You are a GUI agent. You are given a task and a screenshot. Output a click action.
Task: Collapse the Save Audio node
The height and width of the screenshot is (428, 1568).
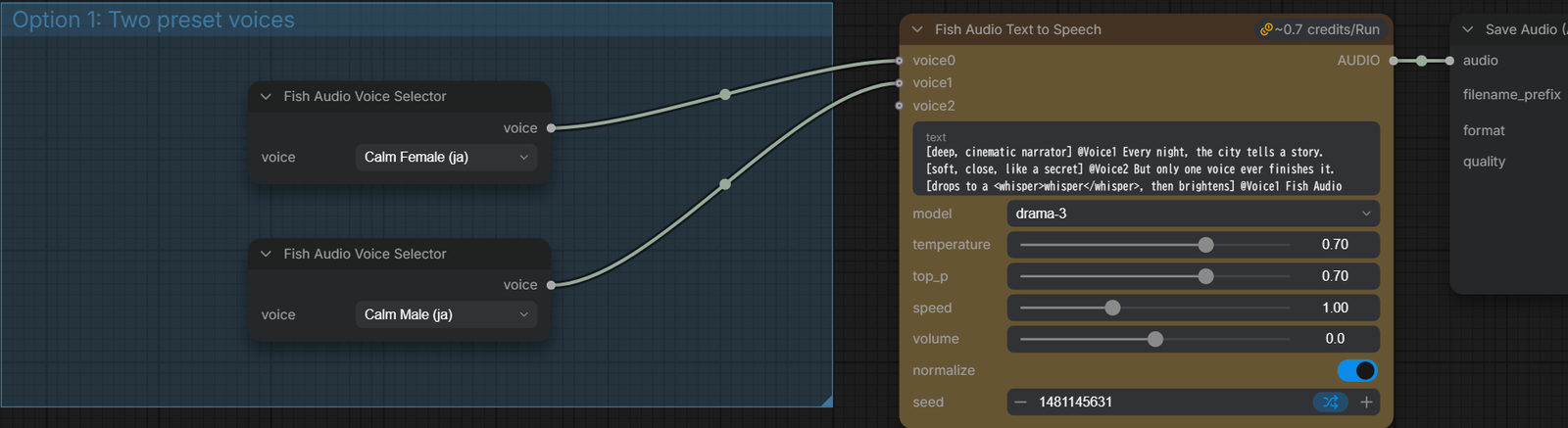pyautogui.click(x=1467, y=29)
